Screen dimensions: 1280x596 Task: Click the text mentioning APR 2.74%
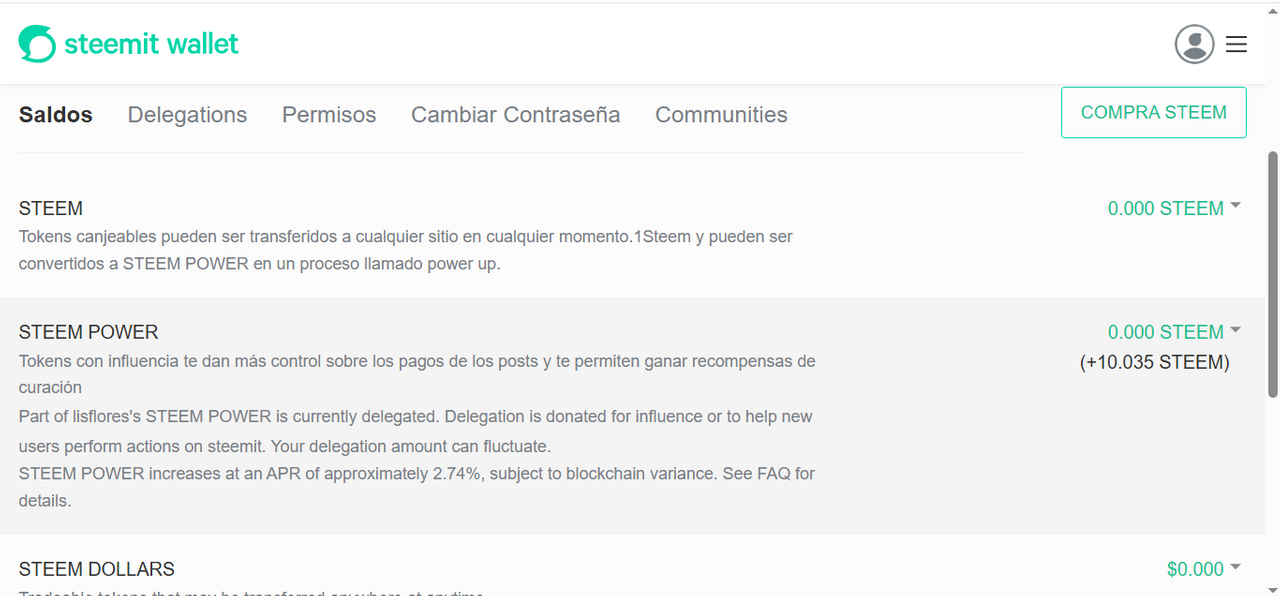(x=417, y=487)
